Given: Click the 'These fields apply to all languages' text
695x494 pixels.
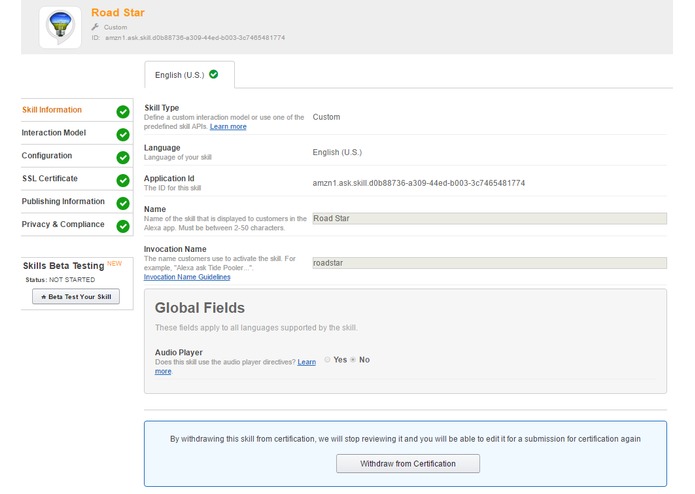Looking at the screenshot, I should click(x=256, y=328).
